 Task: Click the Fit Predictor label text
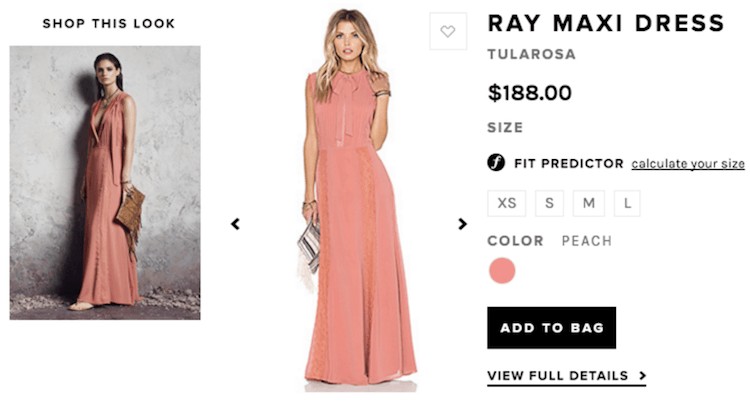pyautogui.click(x=568, y=164)
